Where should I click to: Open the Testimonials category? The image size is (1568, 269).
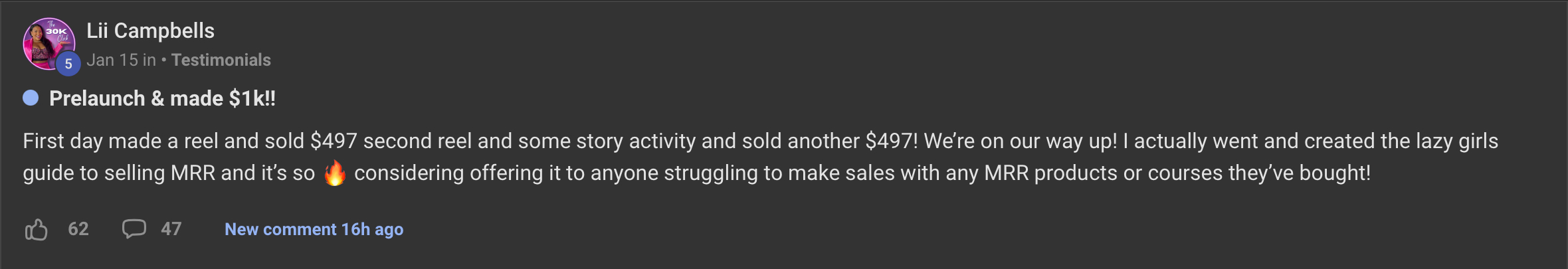pos(221,60)
